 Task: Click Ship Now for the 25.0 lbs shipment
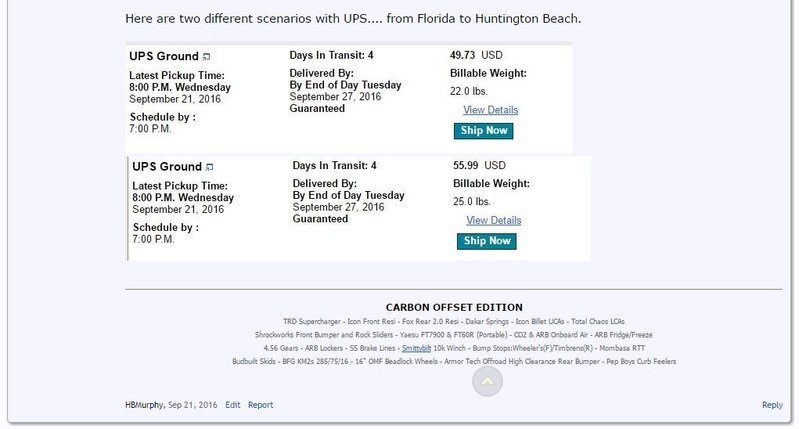click(x=487, y=242)
